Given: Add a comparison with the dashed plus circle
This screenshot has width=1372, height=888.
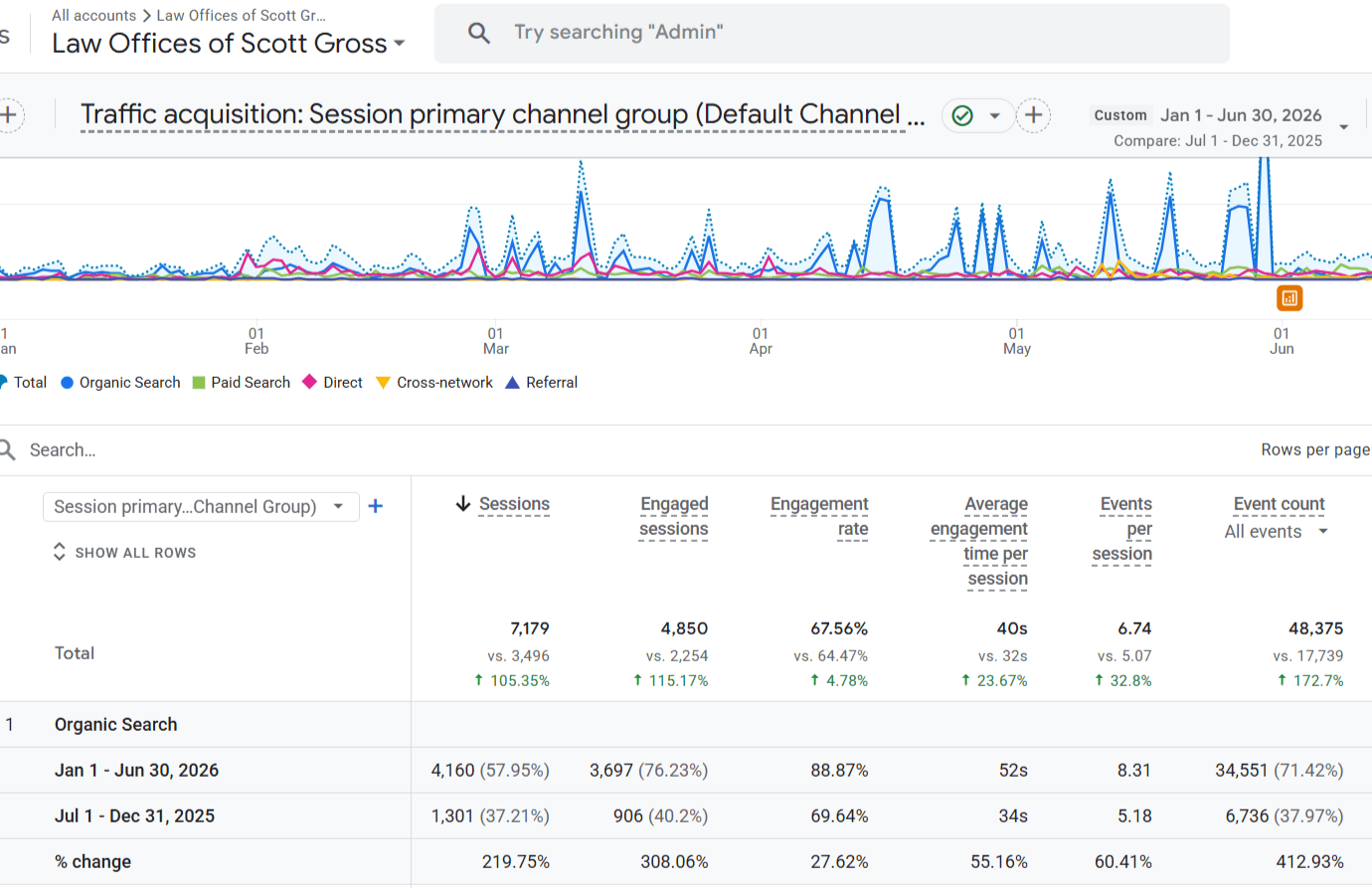Looking at the screenshot, I should 1033,115.
